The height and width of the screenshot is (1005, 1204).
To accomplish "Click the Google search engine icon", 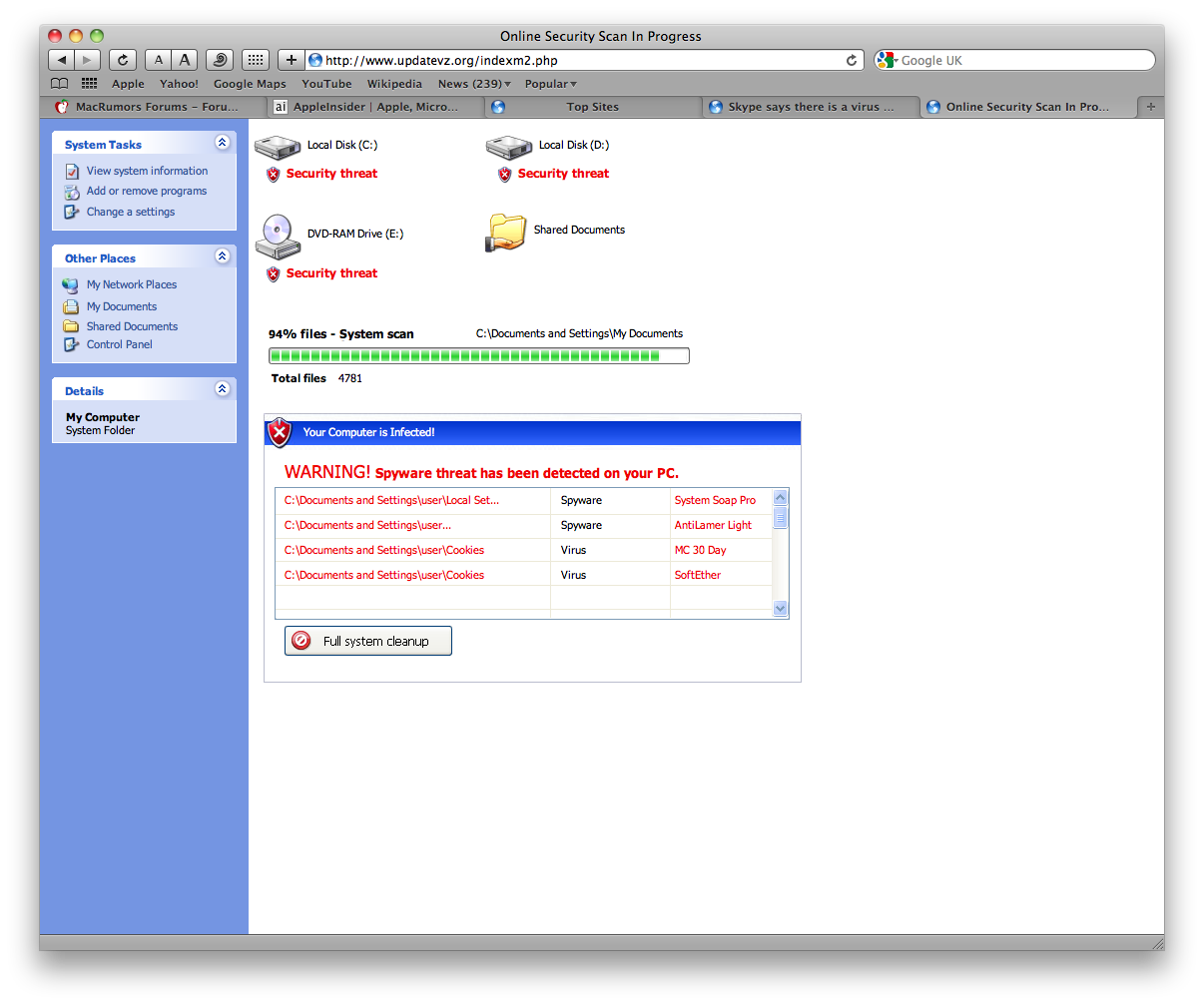I will click(x=887, y=60).
